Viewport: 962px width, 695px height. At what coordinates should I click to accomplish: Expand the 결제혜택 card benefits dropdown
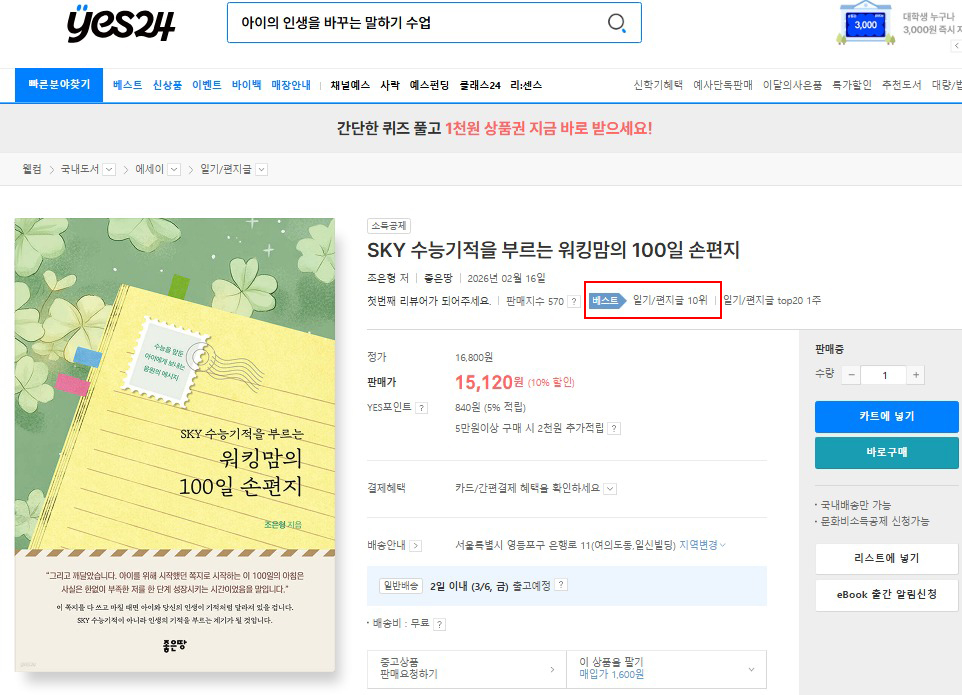click(x=610, y=489)
